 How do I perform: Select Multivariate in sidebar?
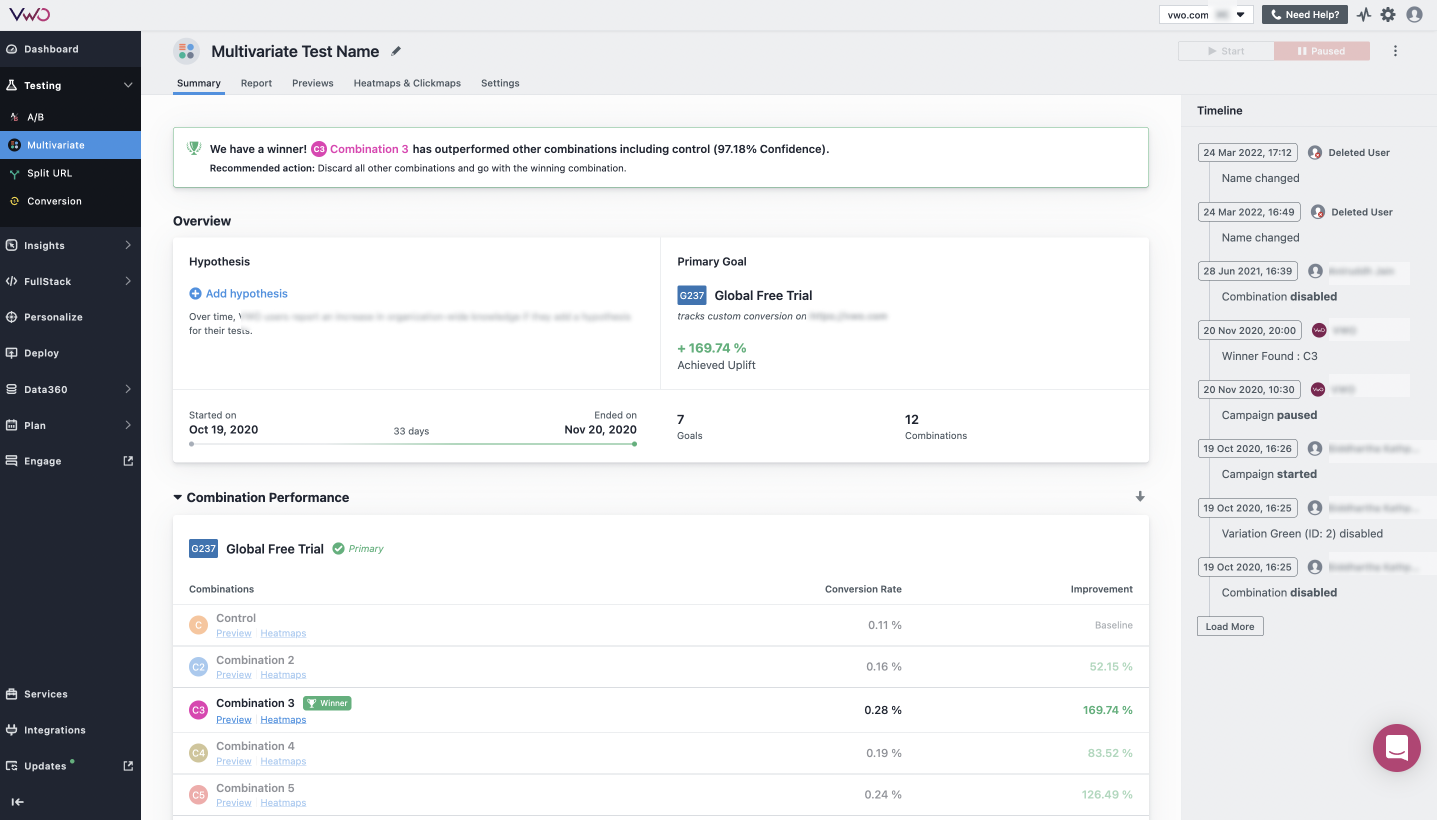coord(70,145)
